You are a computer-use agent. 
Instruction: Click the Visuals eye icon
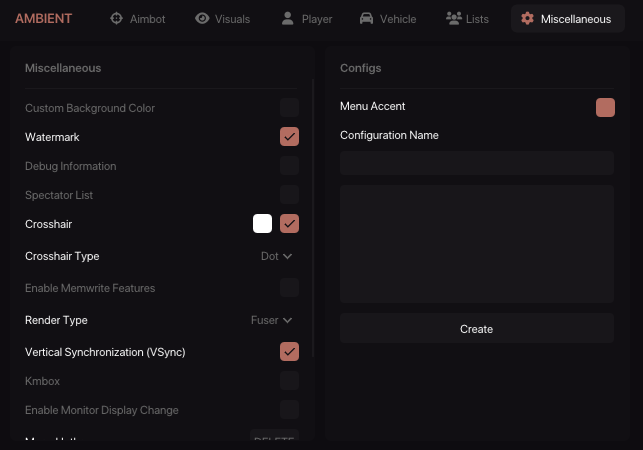202,18
